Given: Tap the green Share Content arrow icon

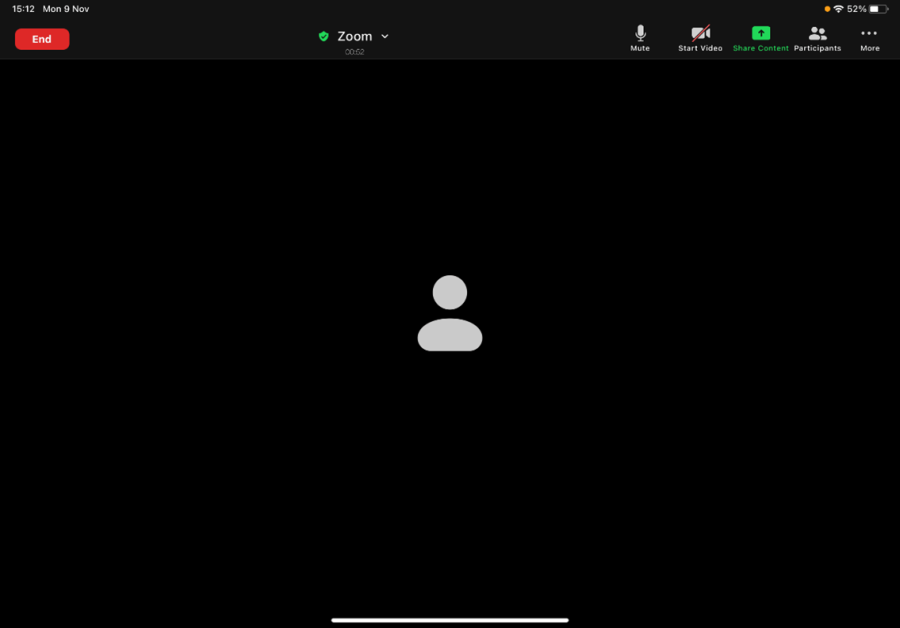Looking at the screenshot, I should [761, 33].
